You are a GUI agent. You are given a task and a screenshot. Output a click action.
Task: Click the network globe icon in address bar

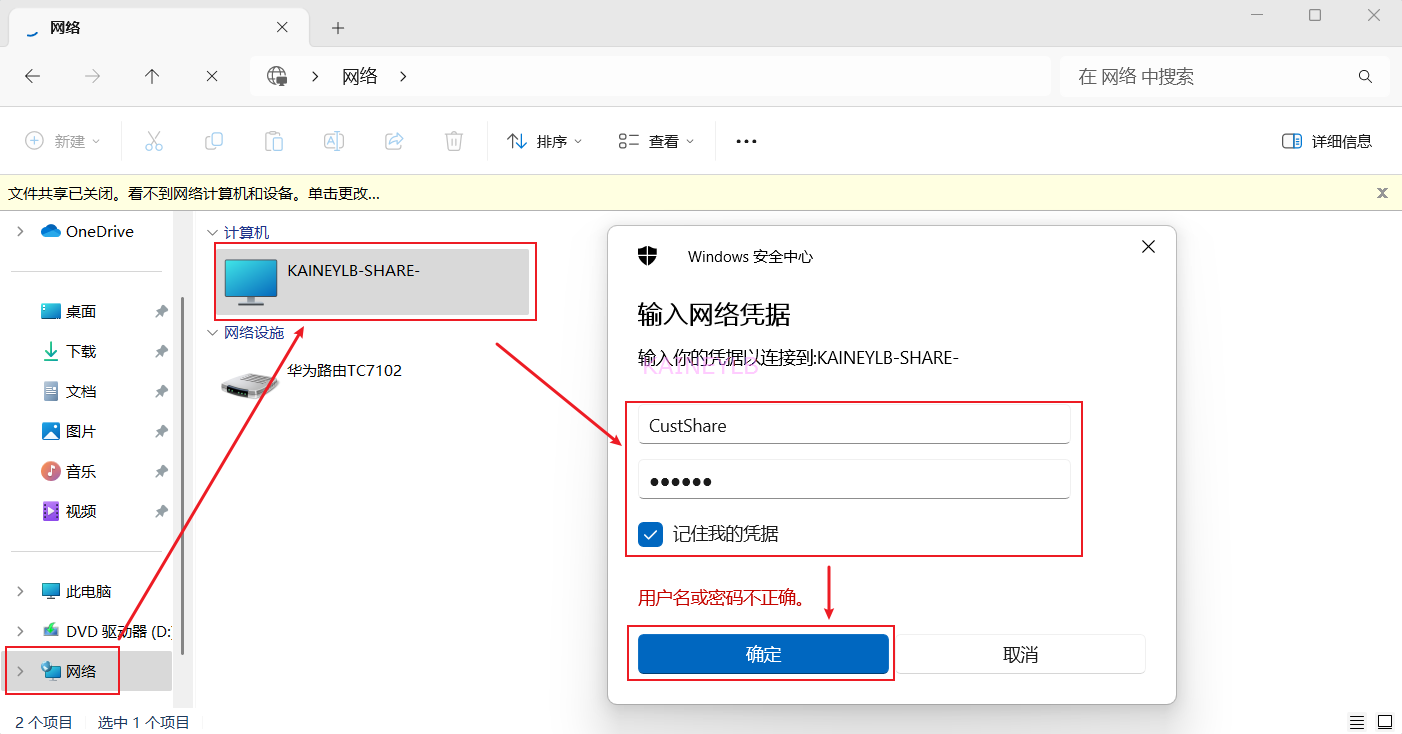(x=277, y=76)
